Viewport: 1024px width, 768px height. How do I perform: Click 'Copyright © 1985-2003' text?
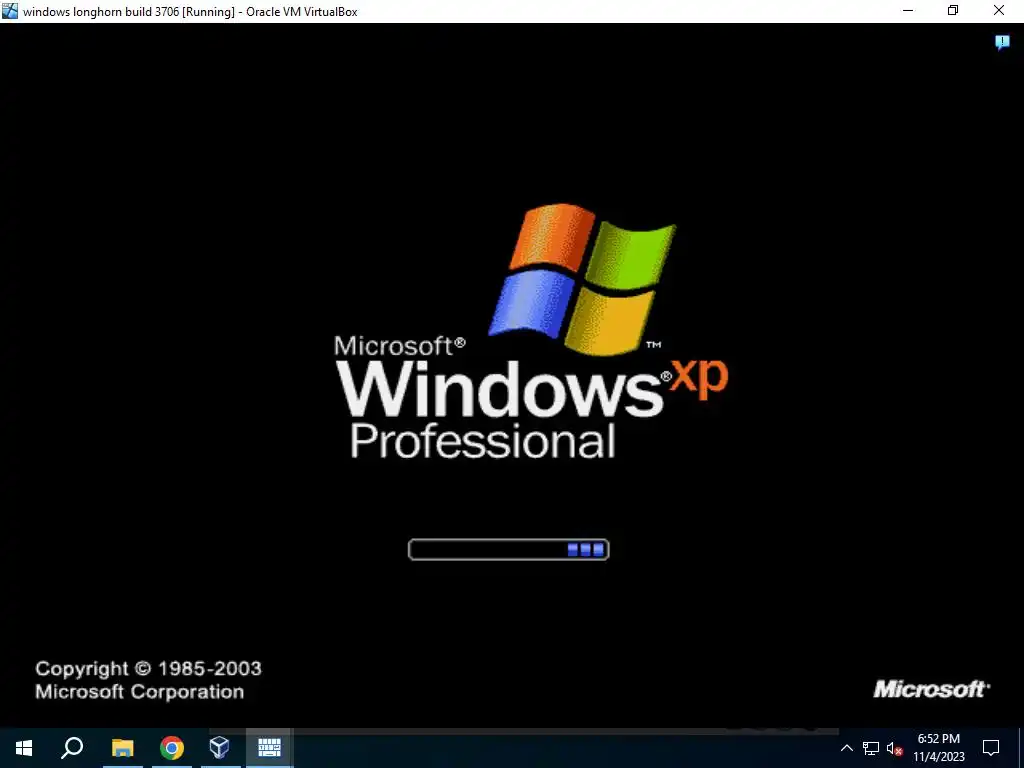[x=148, y=669]
